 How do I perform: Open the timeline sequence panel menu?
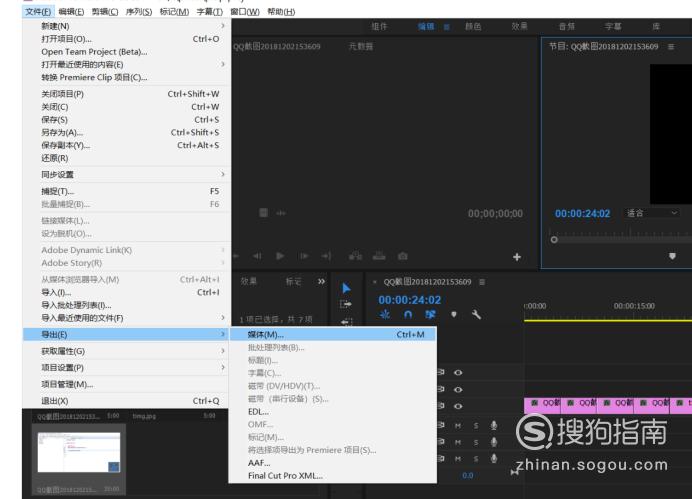point(482,282)
